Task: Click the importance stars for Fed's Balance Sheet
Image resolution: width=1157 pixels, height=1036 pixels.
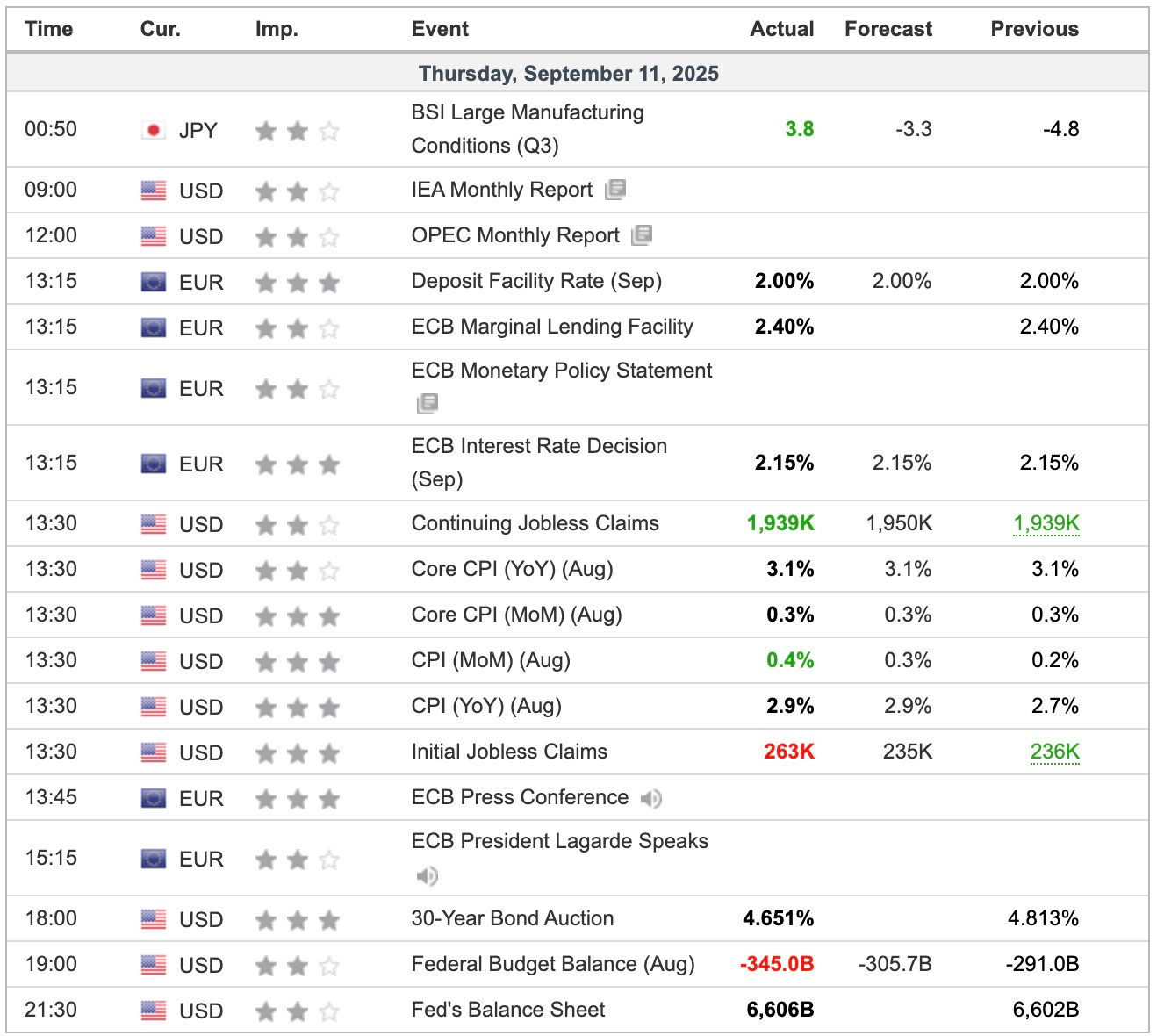Action: pos(298,1011)
